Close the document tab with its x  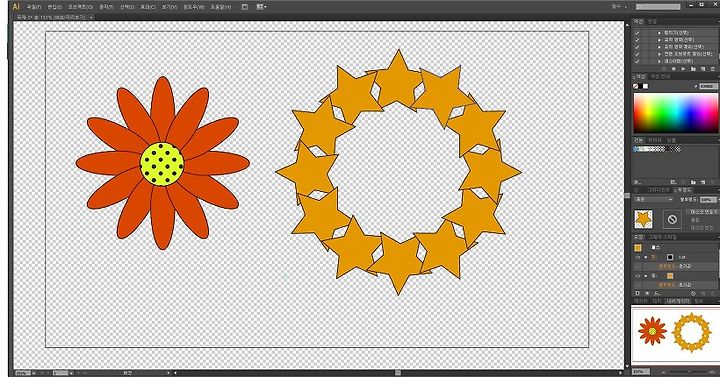(91, 17)
